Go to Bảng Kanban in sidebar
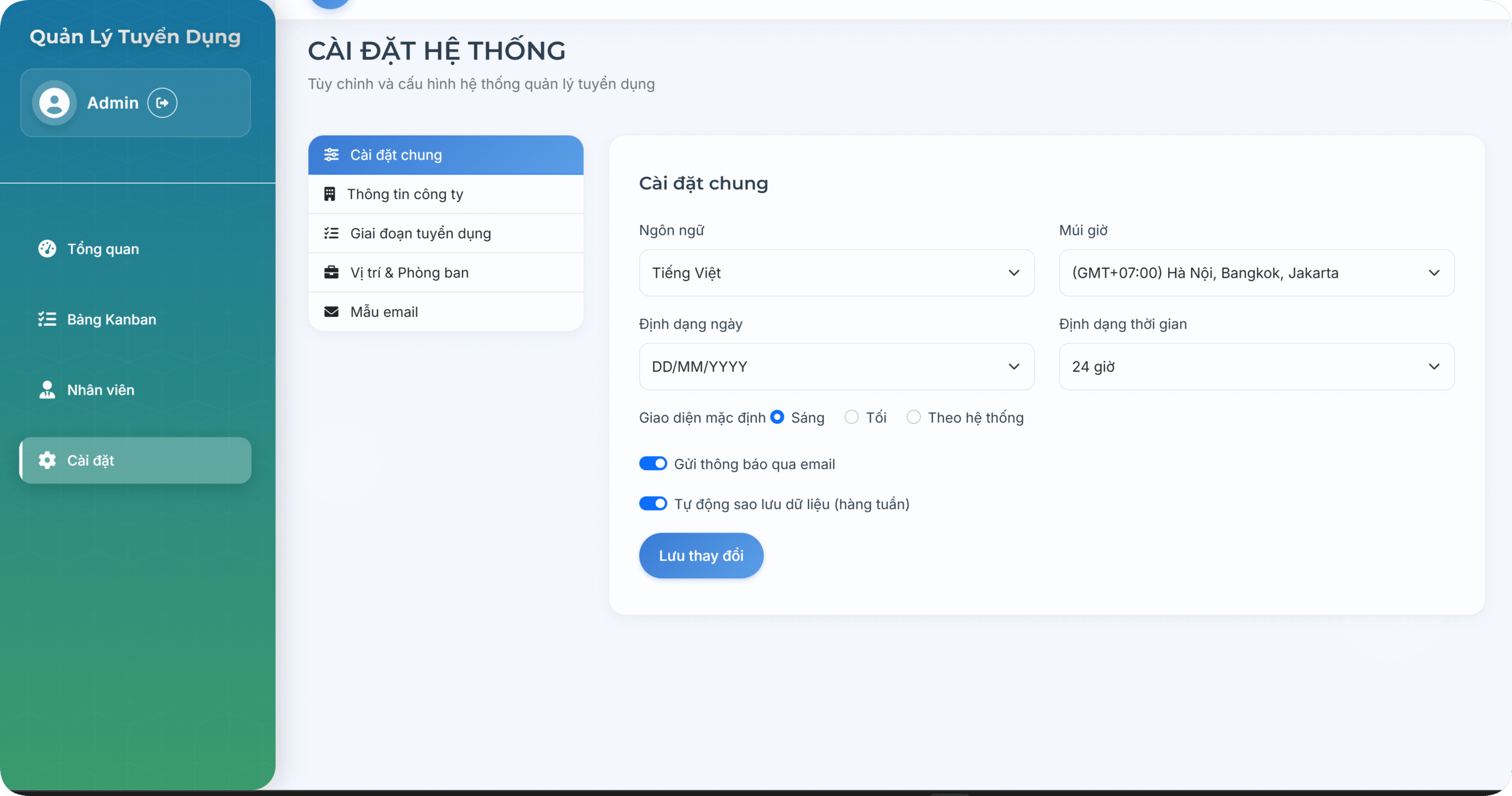1512x796 pixels. tap(112, 319)
